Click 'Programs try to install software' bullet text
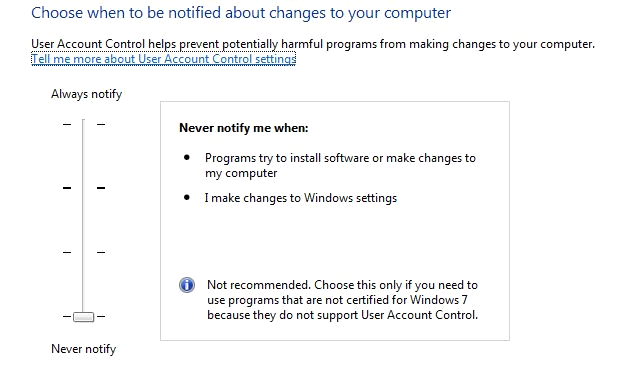This screenshot has height=387, width=621. click(x=340, y=166)
